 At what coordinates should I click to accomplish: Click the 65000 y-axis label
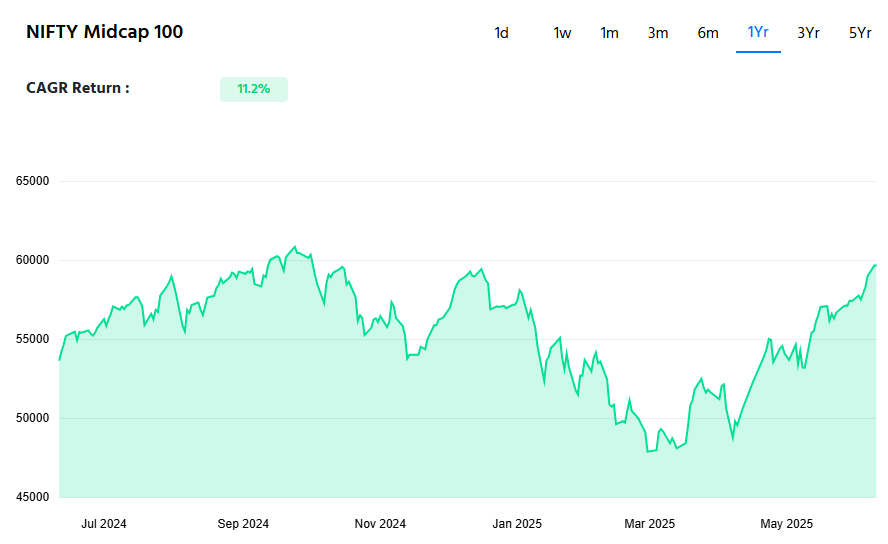pos(32,181)
